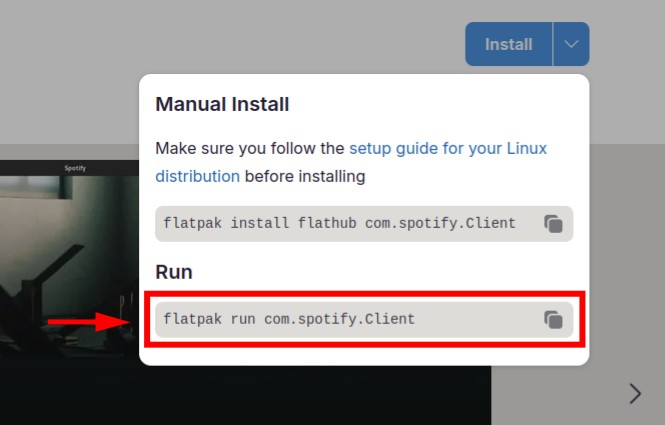Copy the flatpak run command
665x425 pixels.
(x=553, y=319)
